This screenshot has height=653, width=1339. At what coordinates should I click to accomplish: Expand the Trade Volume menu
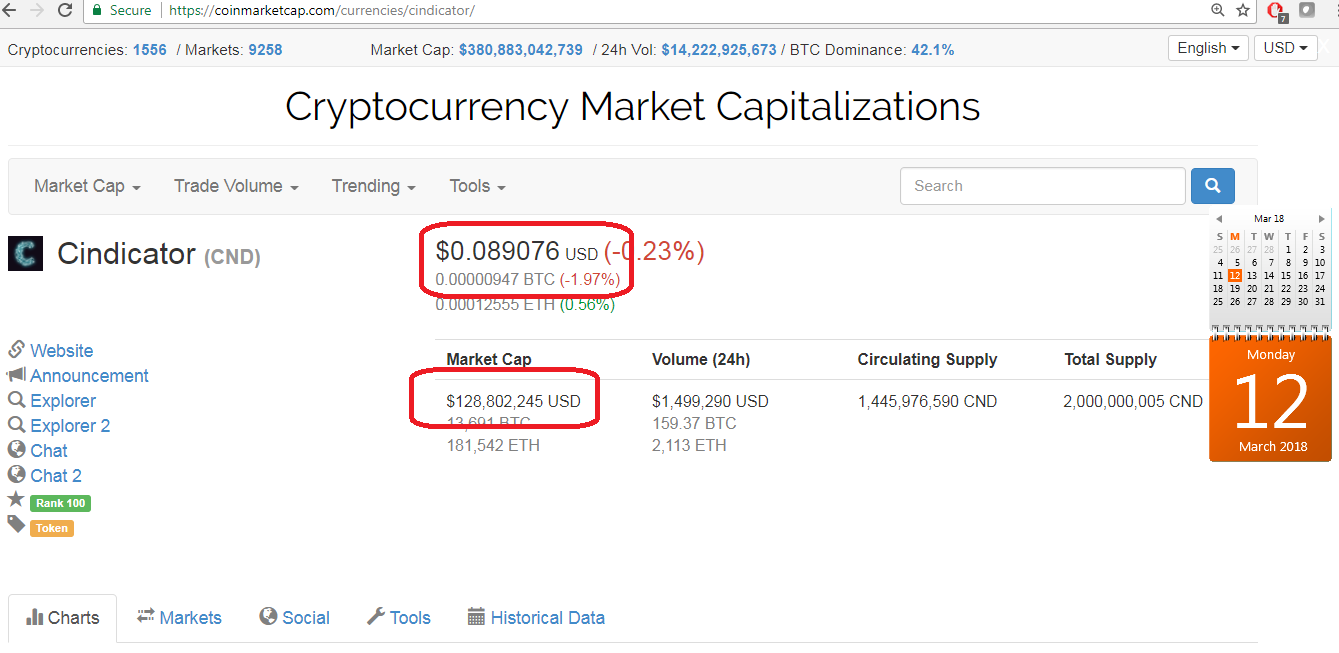(x=236, y=186)
